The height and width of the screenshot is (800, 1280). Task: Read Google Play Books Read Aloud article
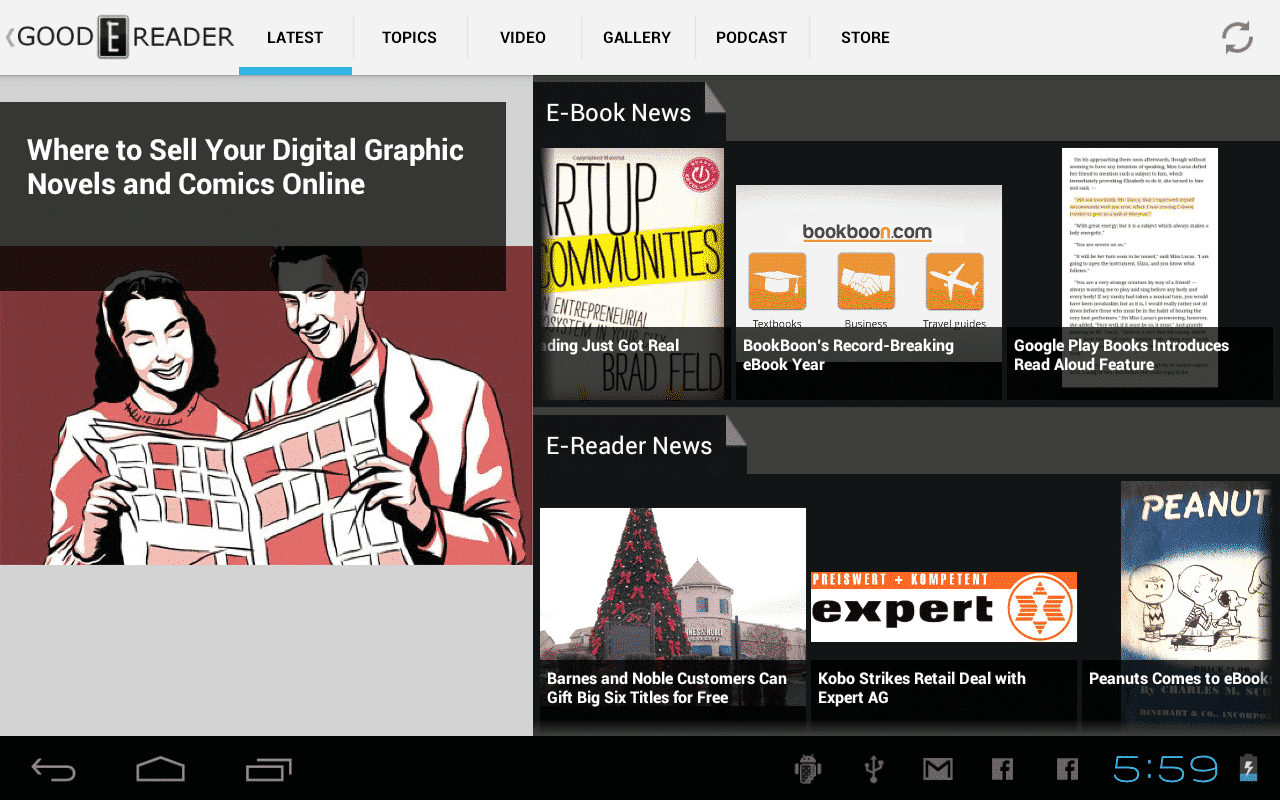pos(1121,355)
